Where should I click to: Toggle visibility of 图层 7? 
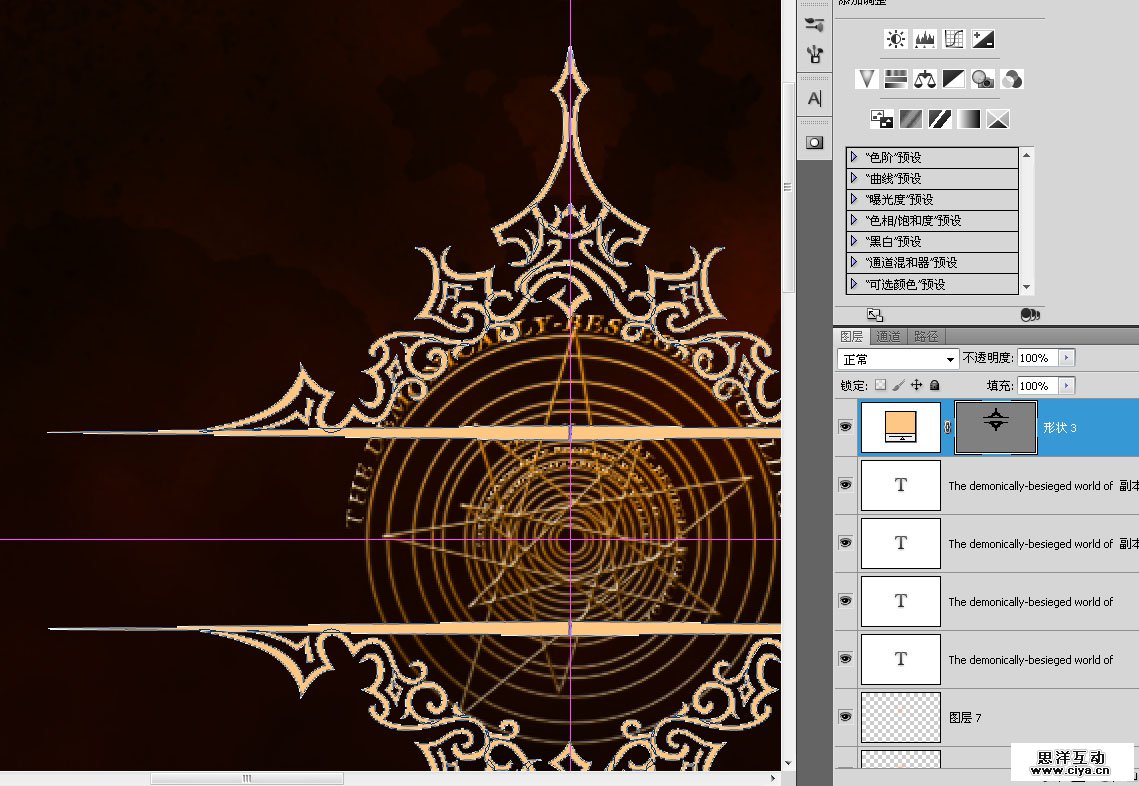tap(846, 717)
